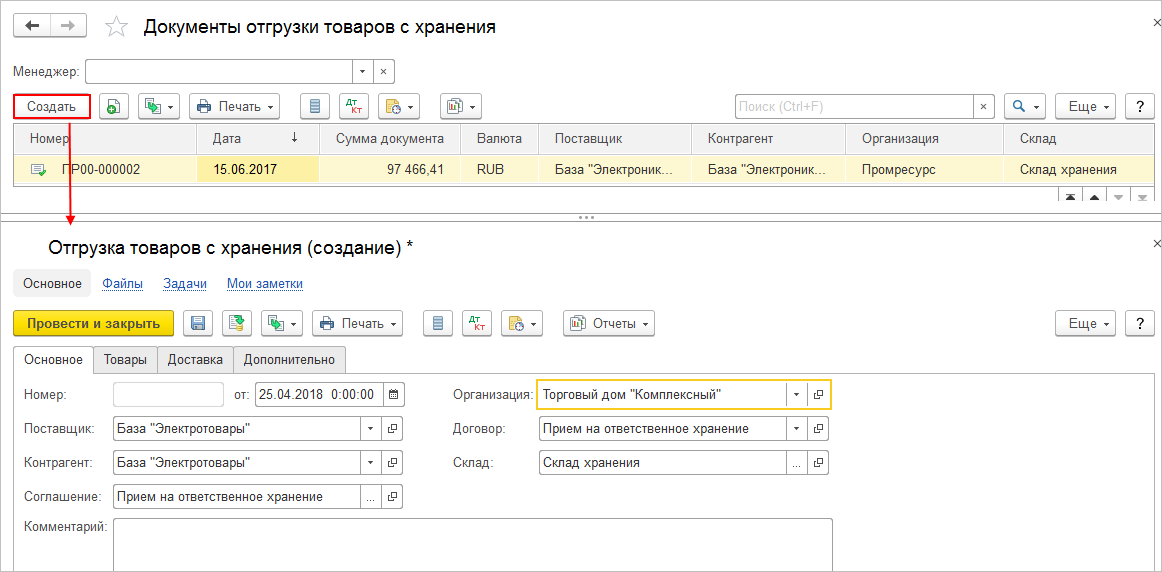Open the Организация record with its open icon
The width and height of the screenshot is (1162, 572).
click(818, 395)
